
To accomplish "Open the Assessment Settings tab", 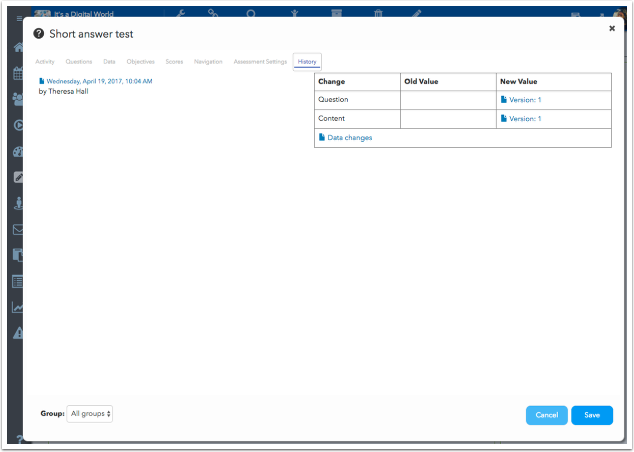I will coord(260,62).
